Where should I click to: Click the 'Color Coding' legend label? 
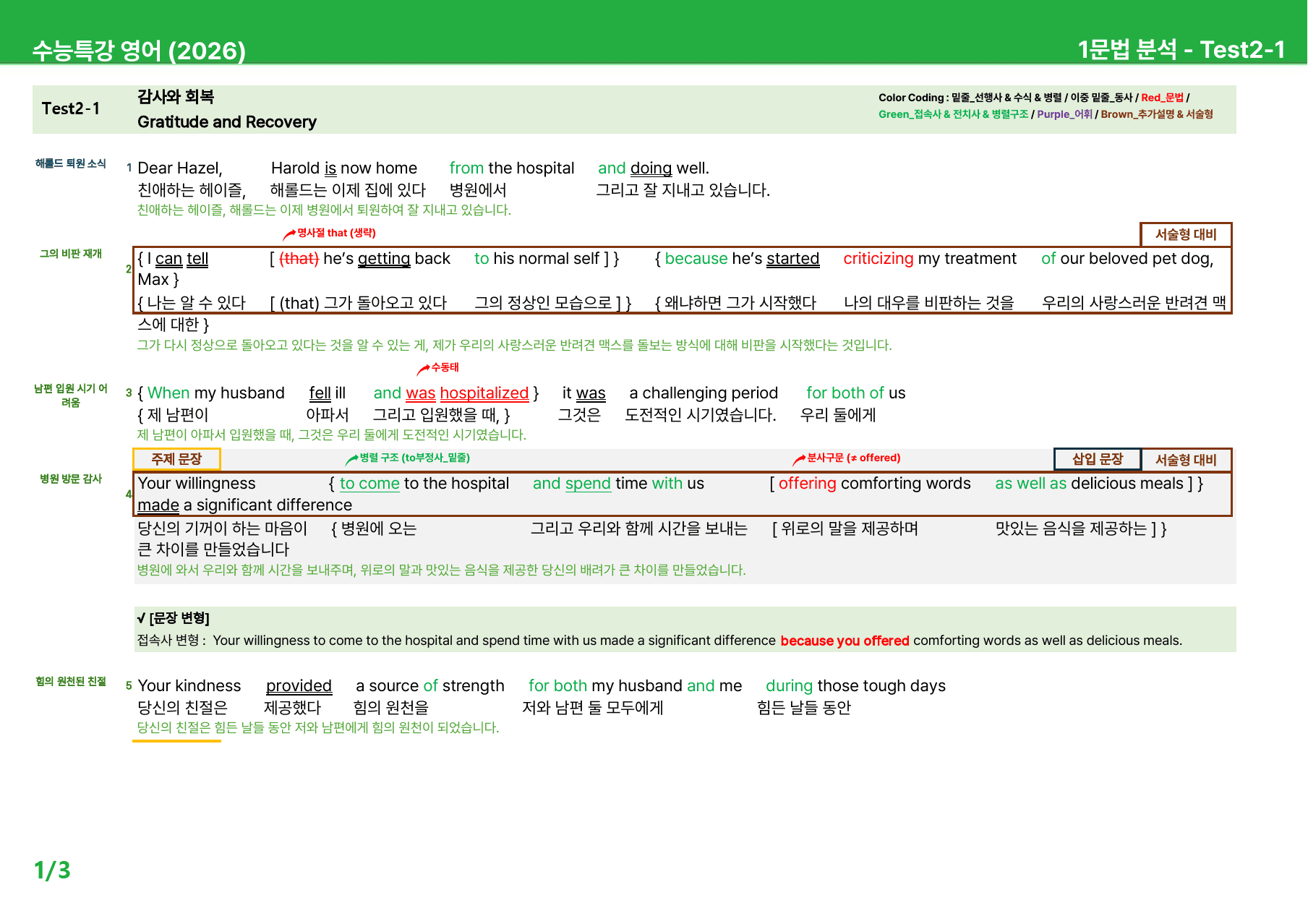pos(911,98)
